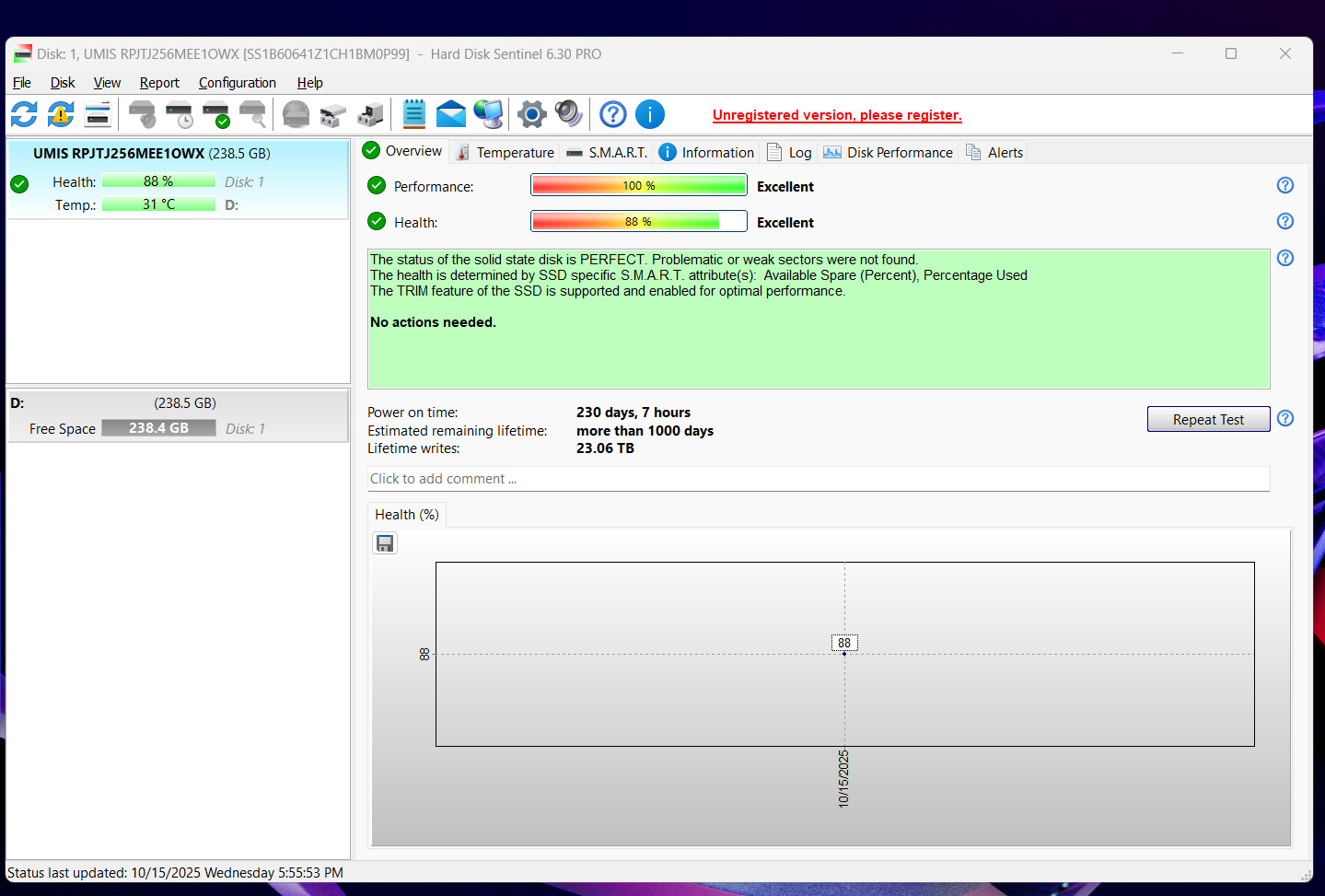This screenshot has height=896, width=1325.
Task: Open the Configuration menu
Action: 238,83
